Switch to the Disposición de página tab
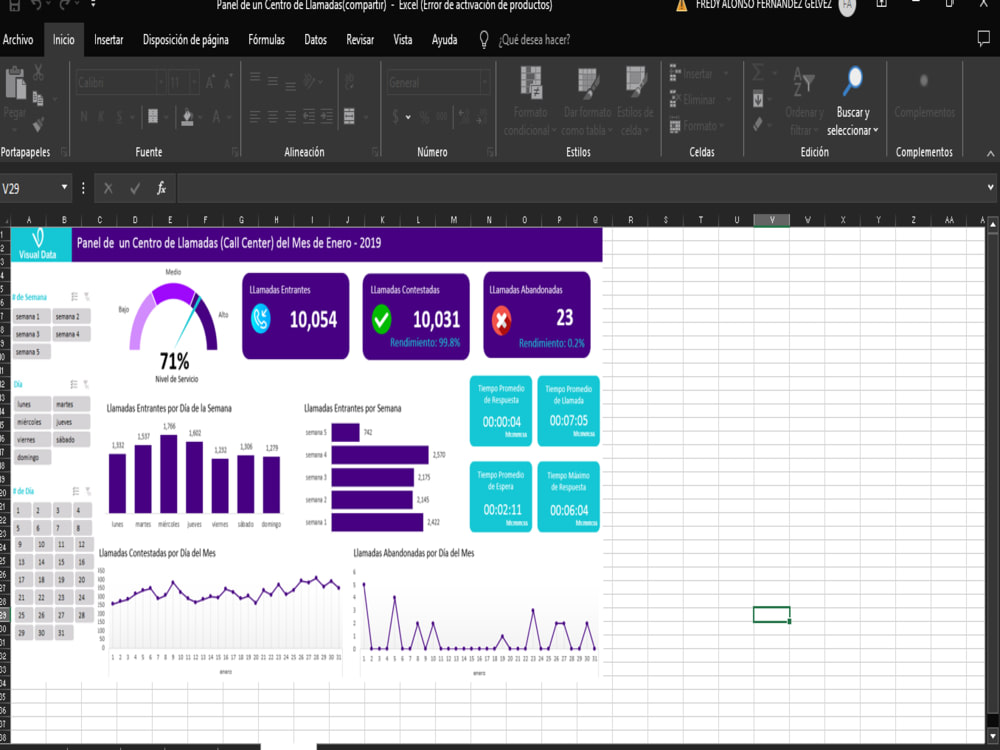 (186, 40)
